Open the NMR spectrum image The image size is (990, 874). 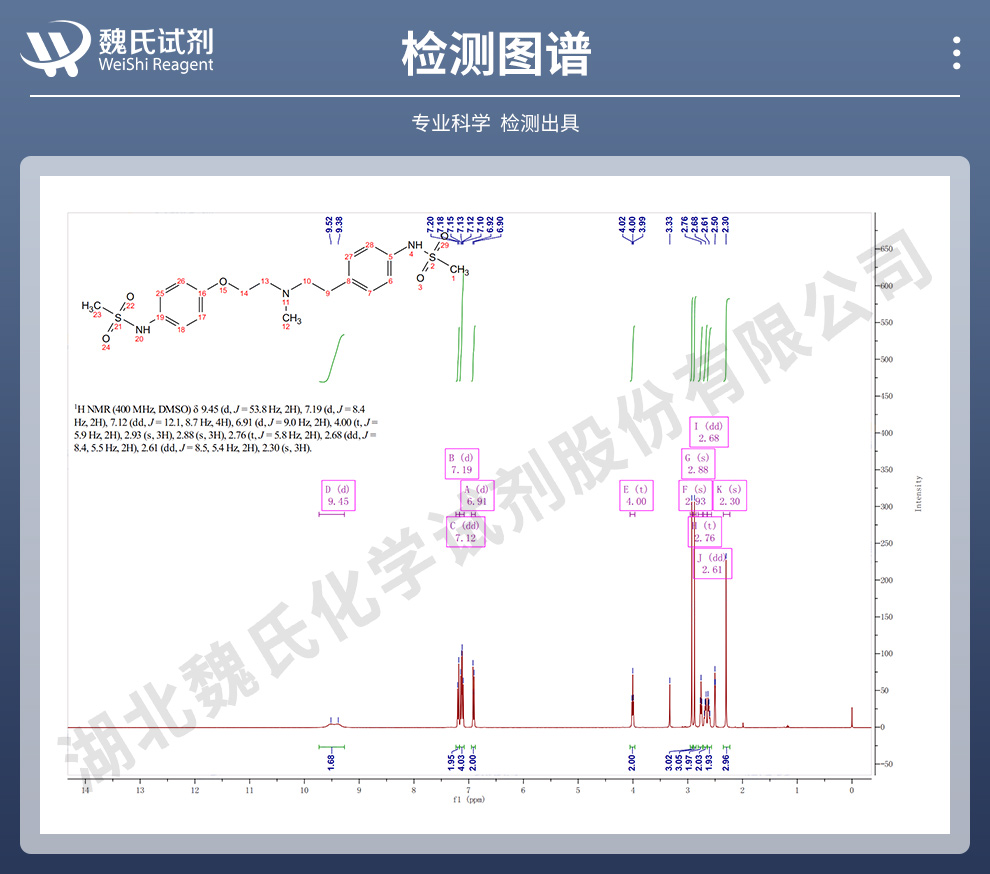click(495, 505)
